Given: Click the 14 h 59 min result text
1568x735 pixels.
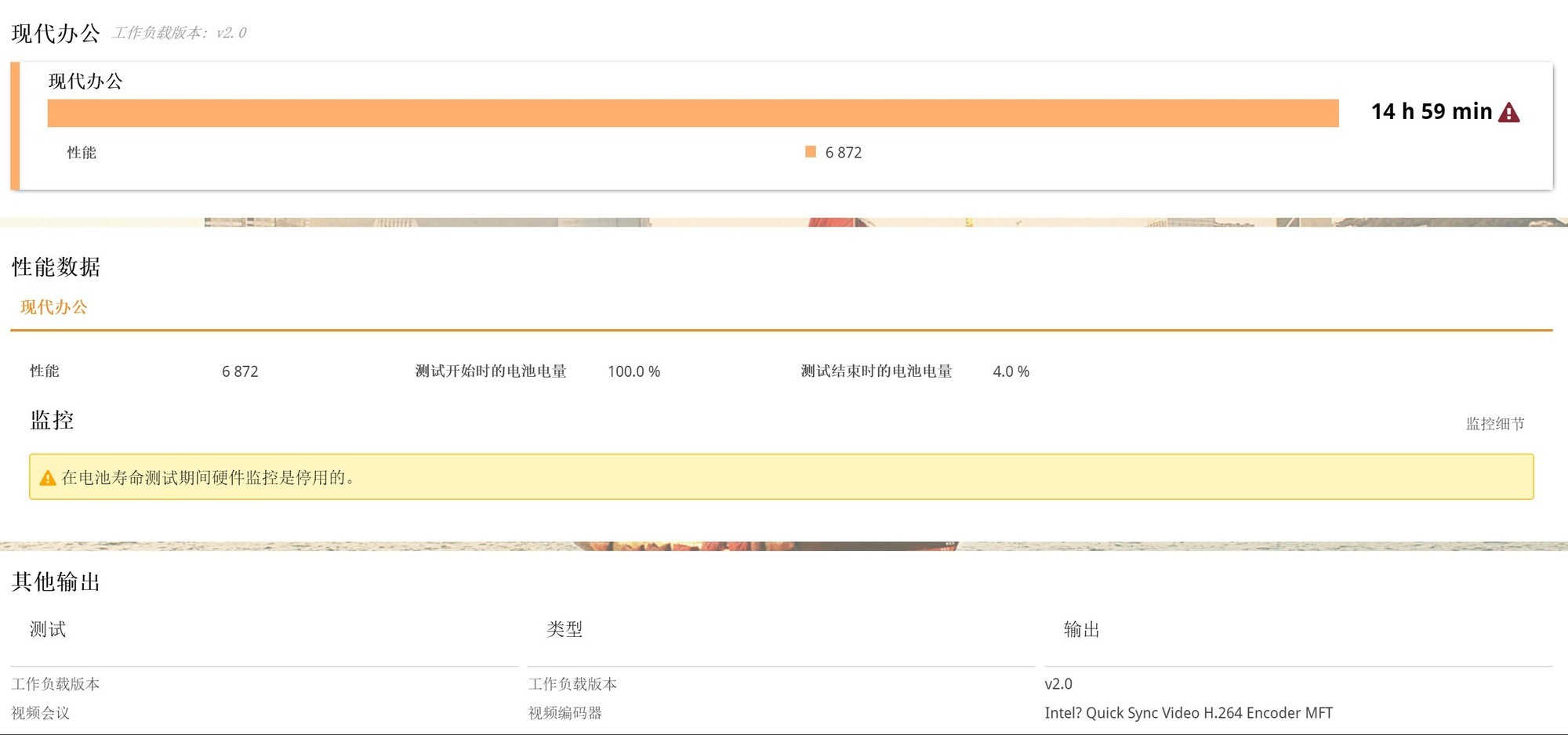Looking at the screenshot, I should coord(1431,112).
